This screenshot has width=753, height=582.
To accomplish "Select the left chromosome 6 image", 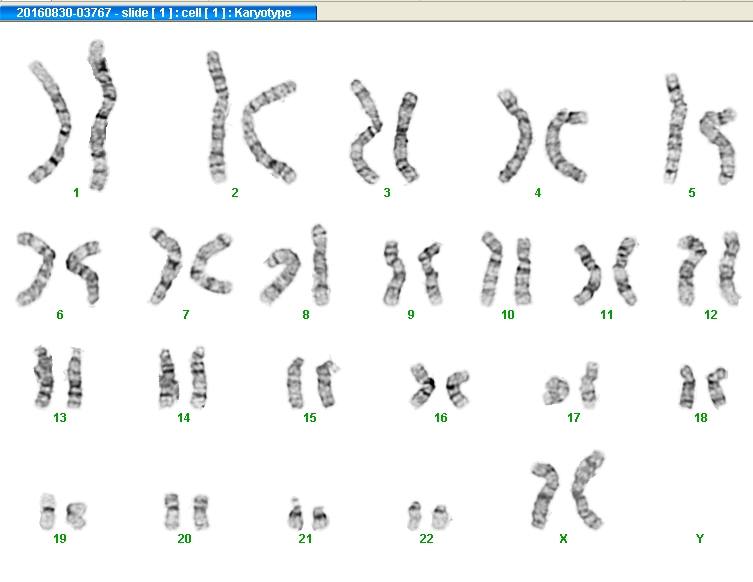I will click(x=38, y=269).
